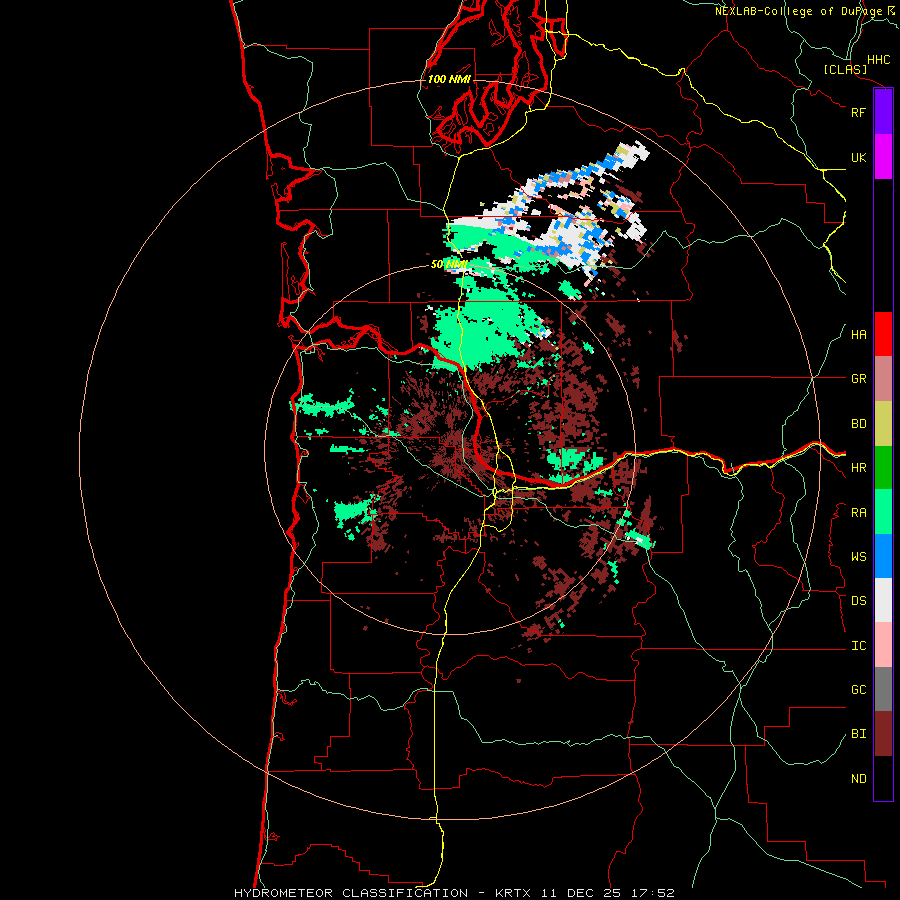Click the UK legend label

pos(858,157)
